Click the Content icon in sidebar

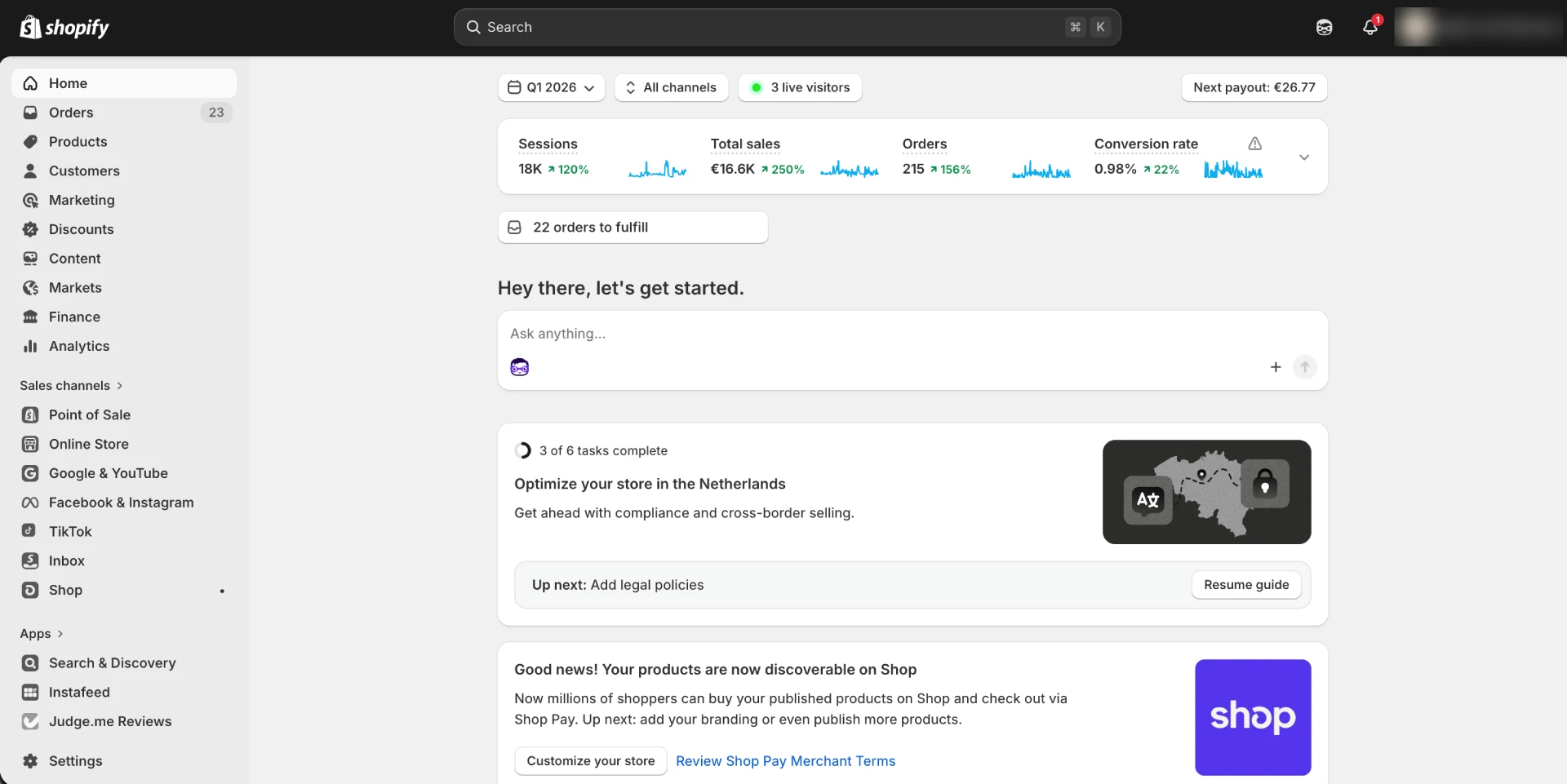click(30, 259)
